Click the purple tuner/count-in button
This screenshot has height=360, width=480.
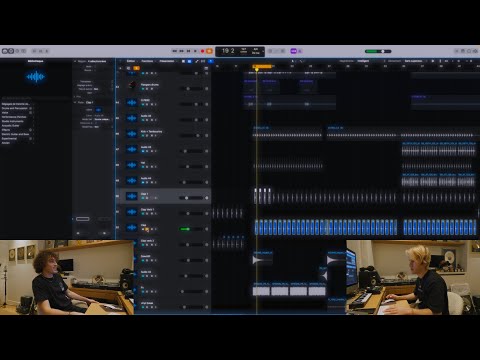click(294, 51)
